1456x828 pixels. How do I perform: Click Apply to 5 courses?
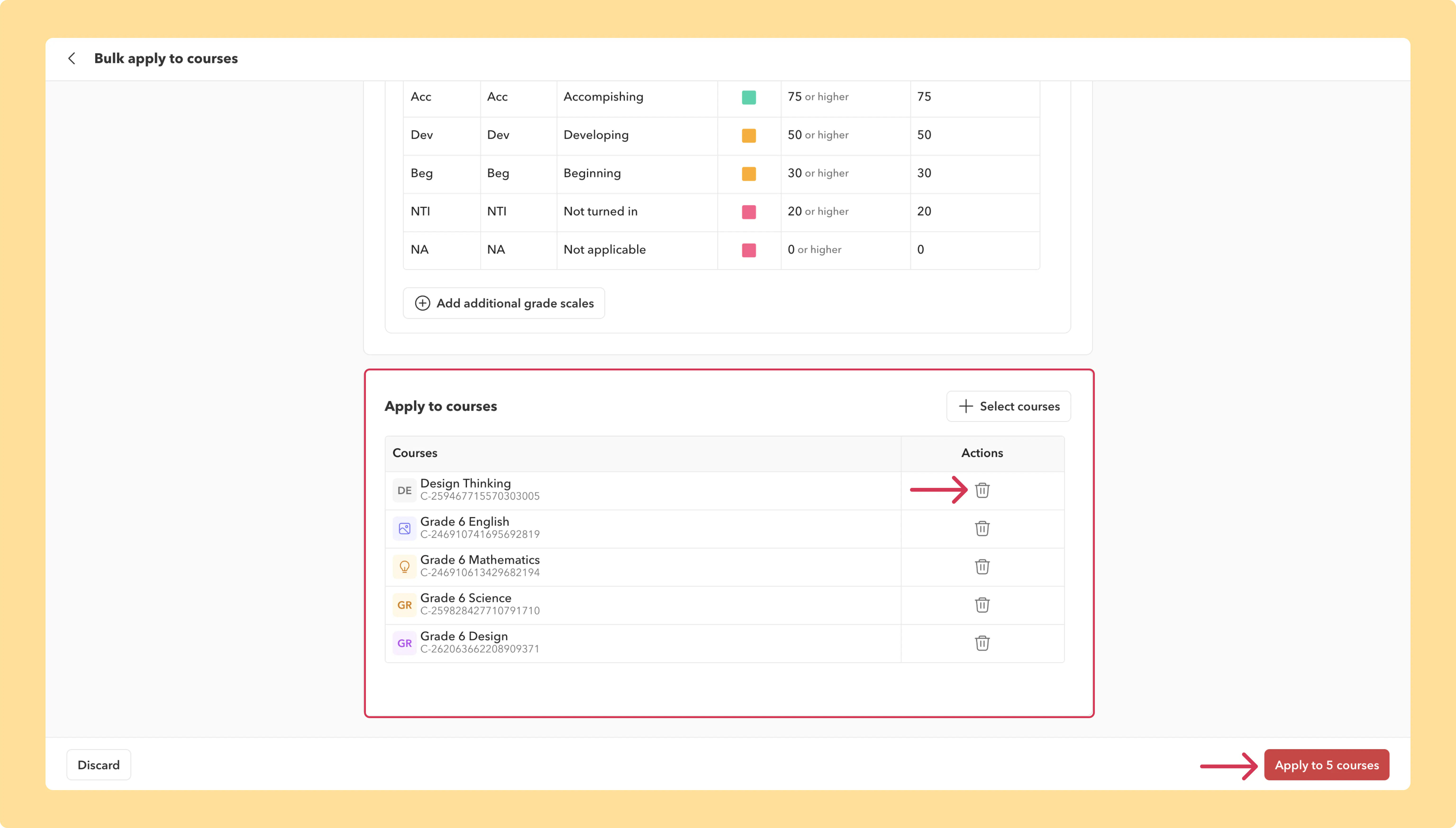1326,765
